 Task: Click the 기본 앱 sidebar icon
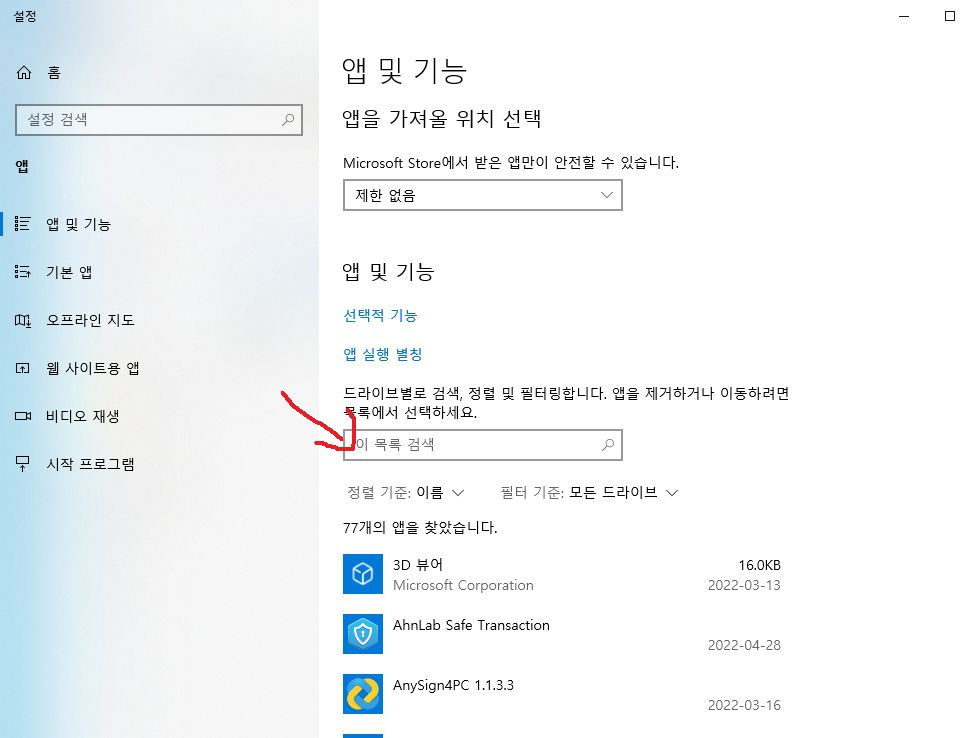click(24, 272)
